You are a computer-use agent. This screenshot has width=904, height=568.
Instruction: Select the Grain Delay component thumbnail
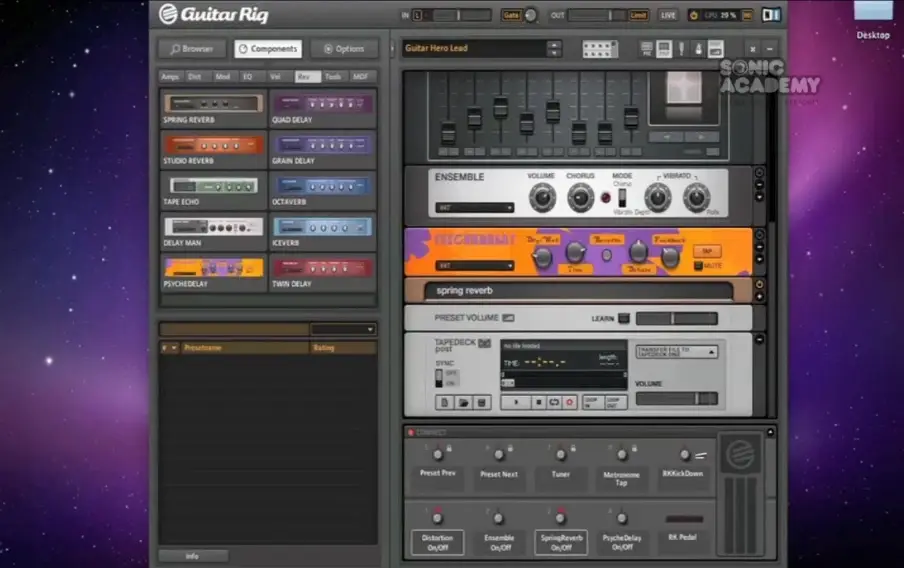click(x=322, y=145)
